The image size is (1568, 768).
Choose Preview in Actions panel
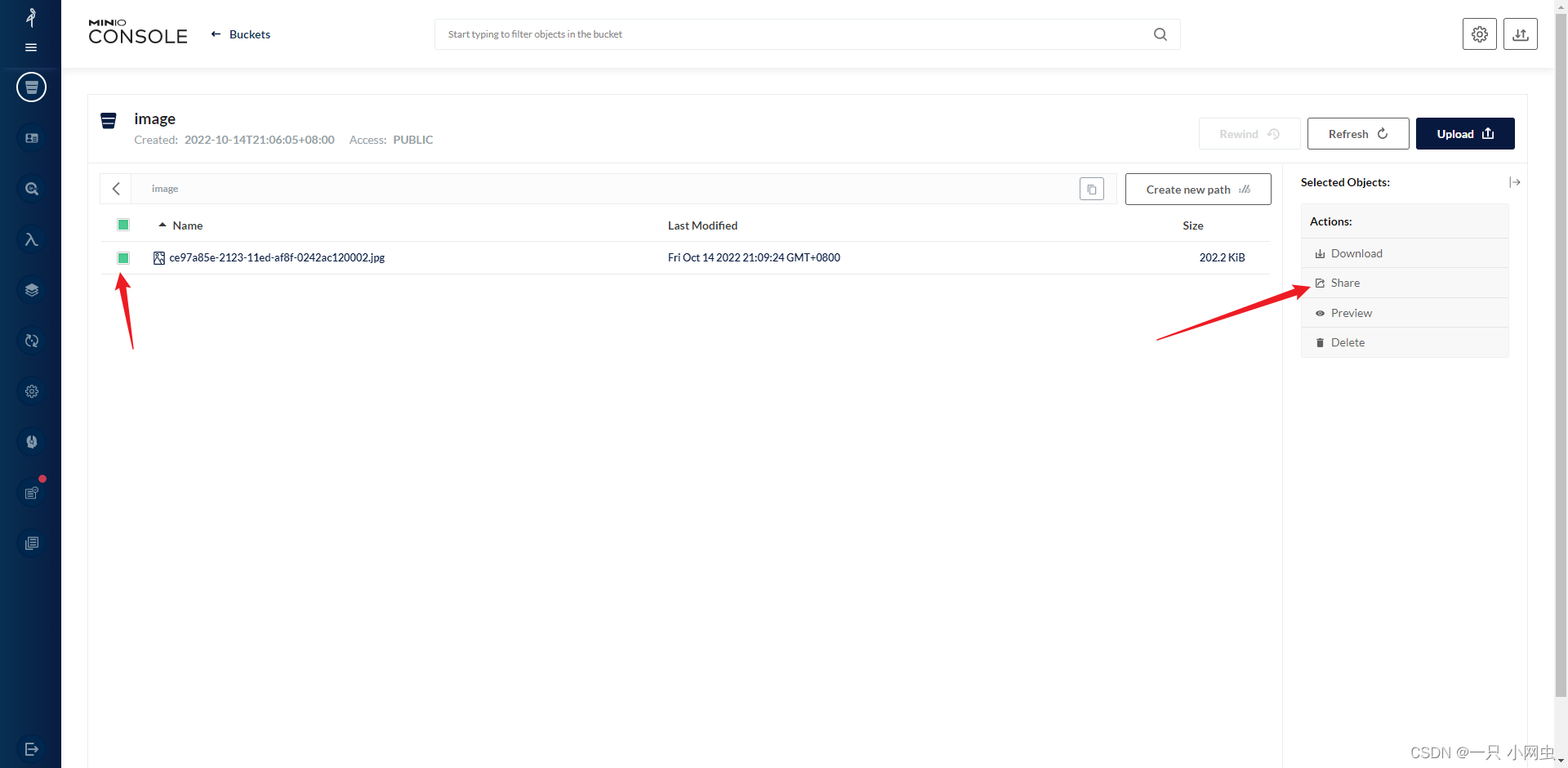pos(1404,313)
